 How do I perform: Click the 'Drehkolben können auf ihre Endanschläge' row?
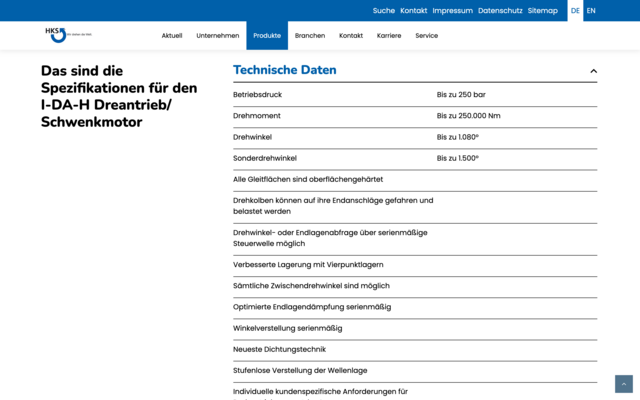tap(415, 206)
